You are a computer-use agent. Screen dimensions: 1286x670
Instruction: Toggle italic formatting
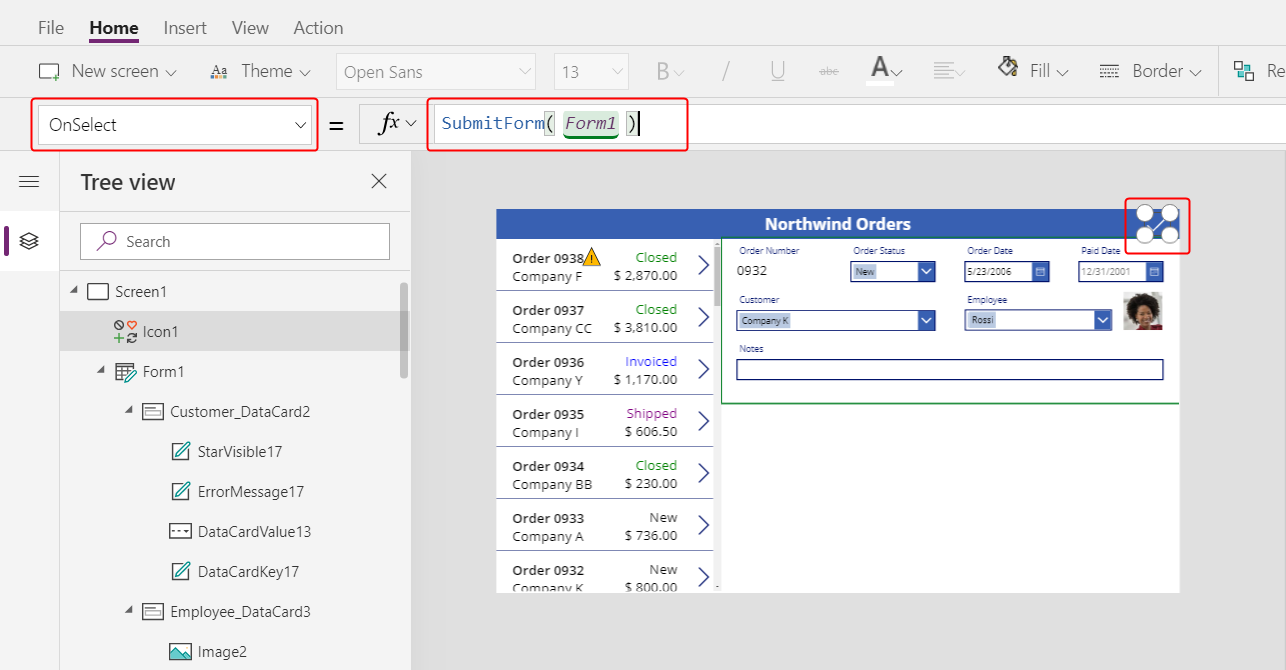coord(726,71)
